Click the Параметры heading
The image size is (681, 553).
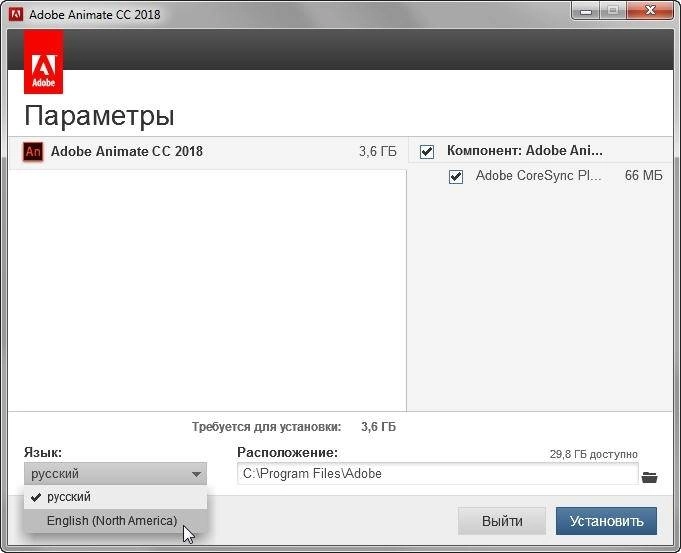pyautogui.click(x=99, y=116)
